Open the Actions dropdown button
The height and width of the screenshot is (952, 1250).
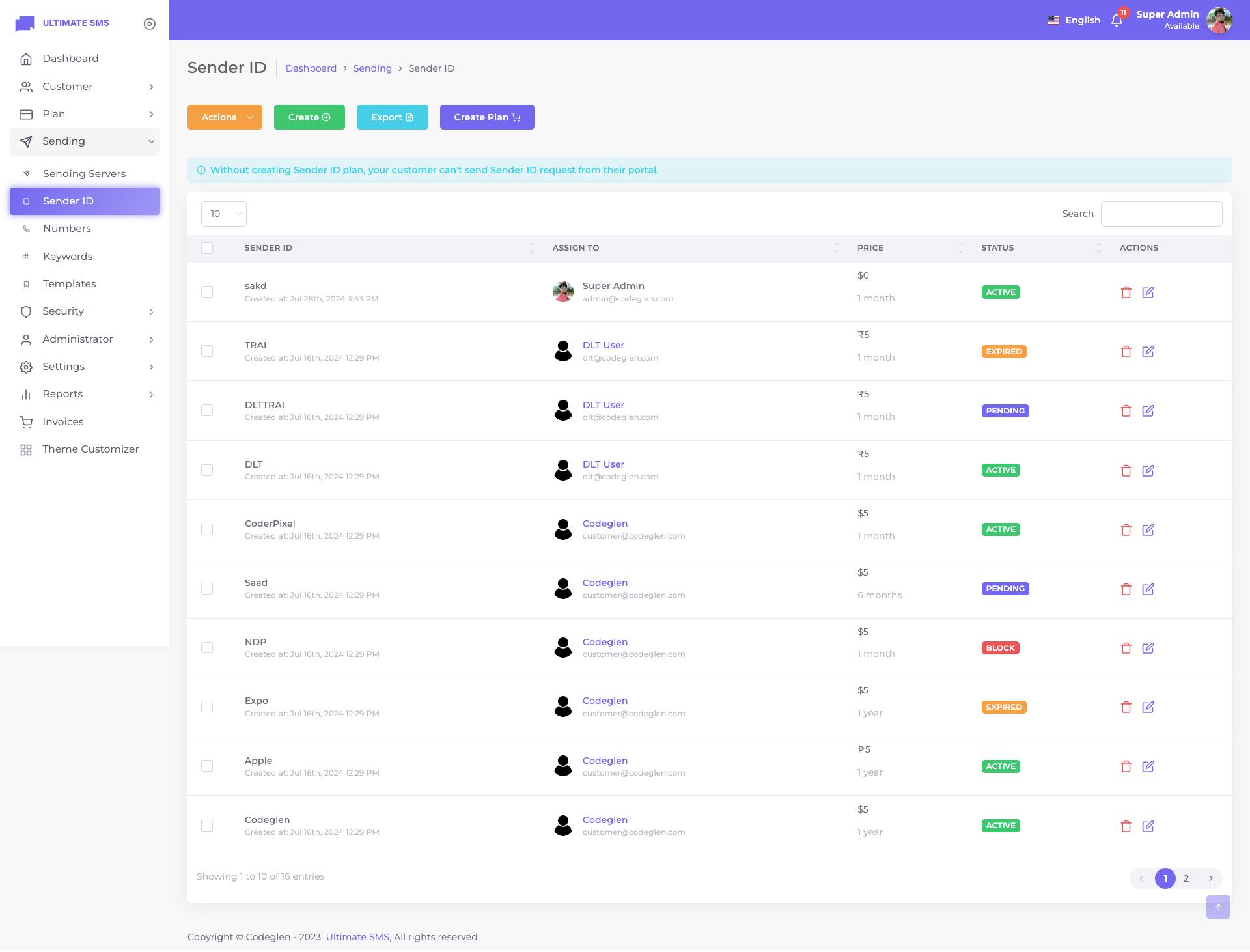tap(225, 117)
